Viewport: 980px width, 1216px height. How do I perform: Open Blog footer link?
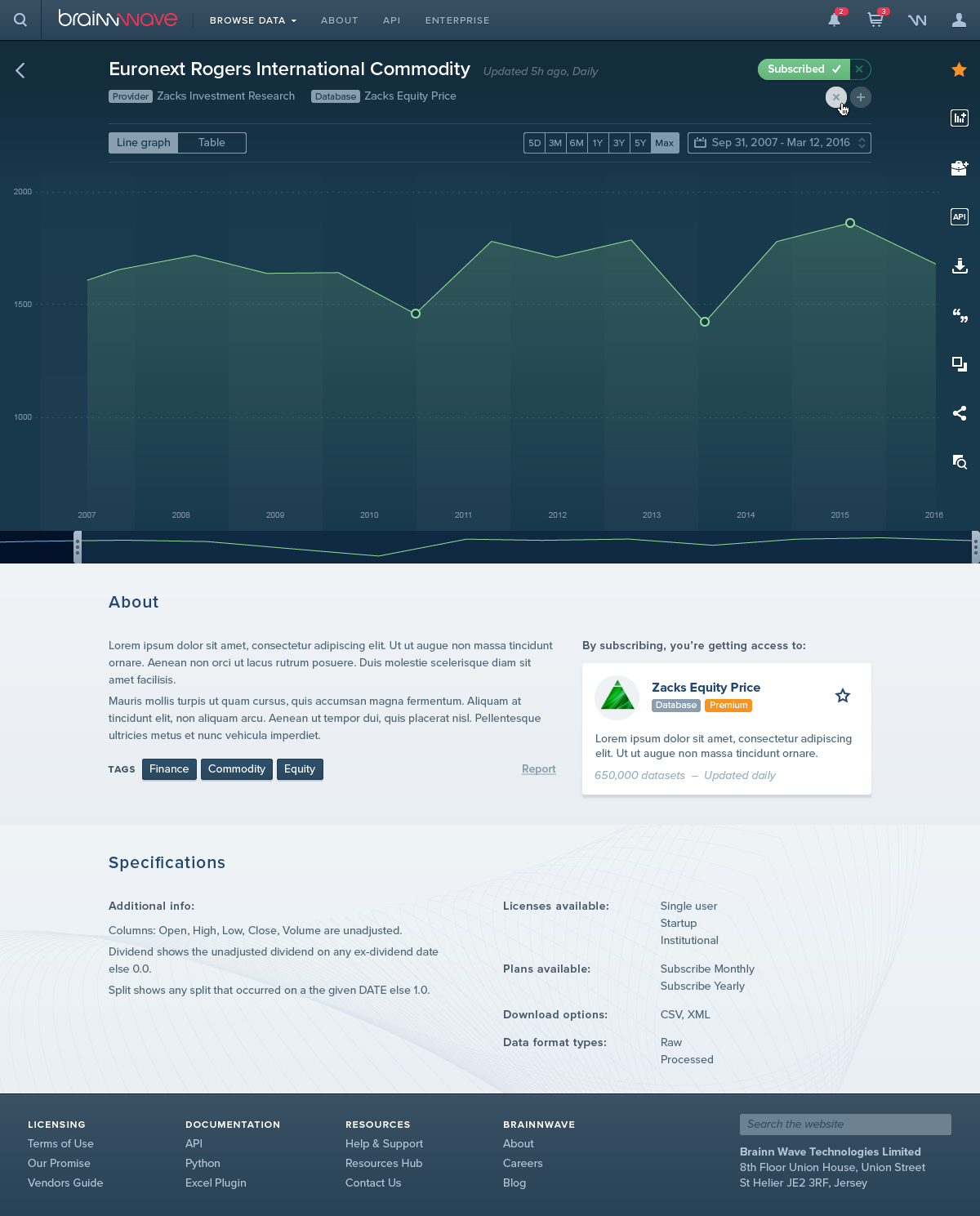(x=514, y=1183)
